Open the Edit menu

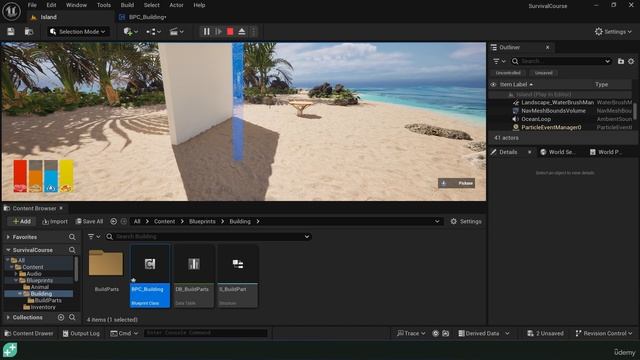51,5
